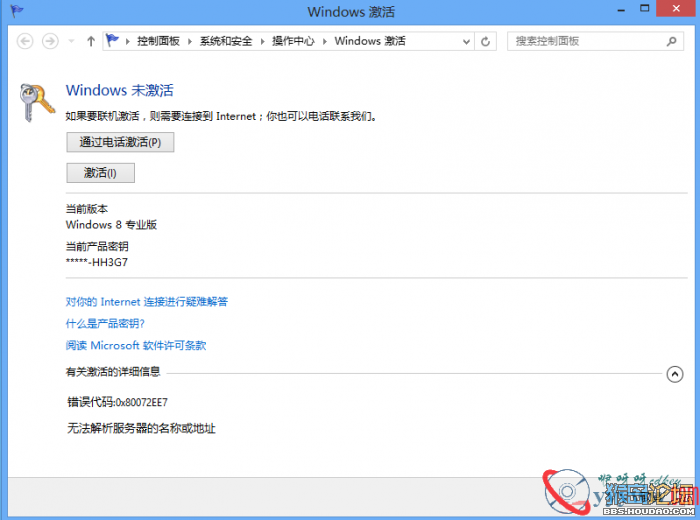The width and height of the screenshot is (700, 520).
Task: Go back using the back arrow
Action: (x=25, y=42)
